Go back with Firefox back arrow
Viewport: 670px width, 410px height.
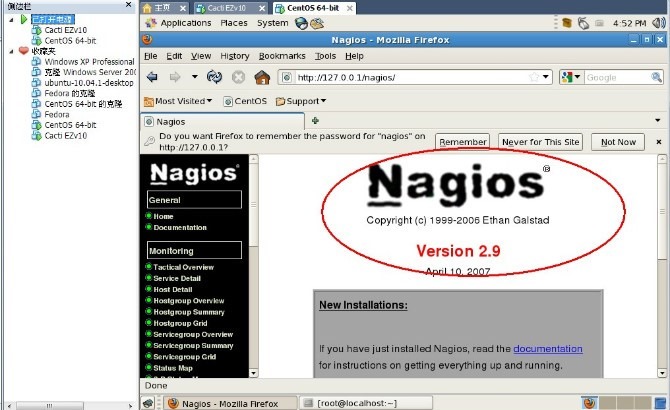tap(152, 77)
